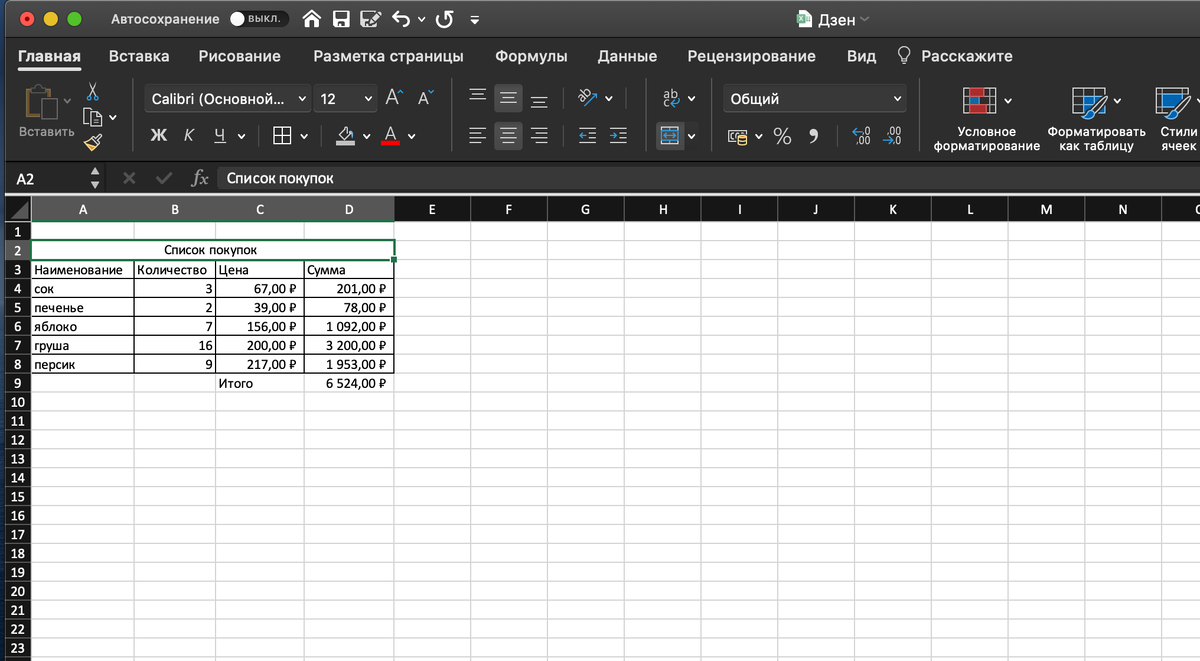
Task: Click the Copy icon
Action: coord(93,117)
